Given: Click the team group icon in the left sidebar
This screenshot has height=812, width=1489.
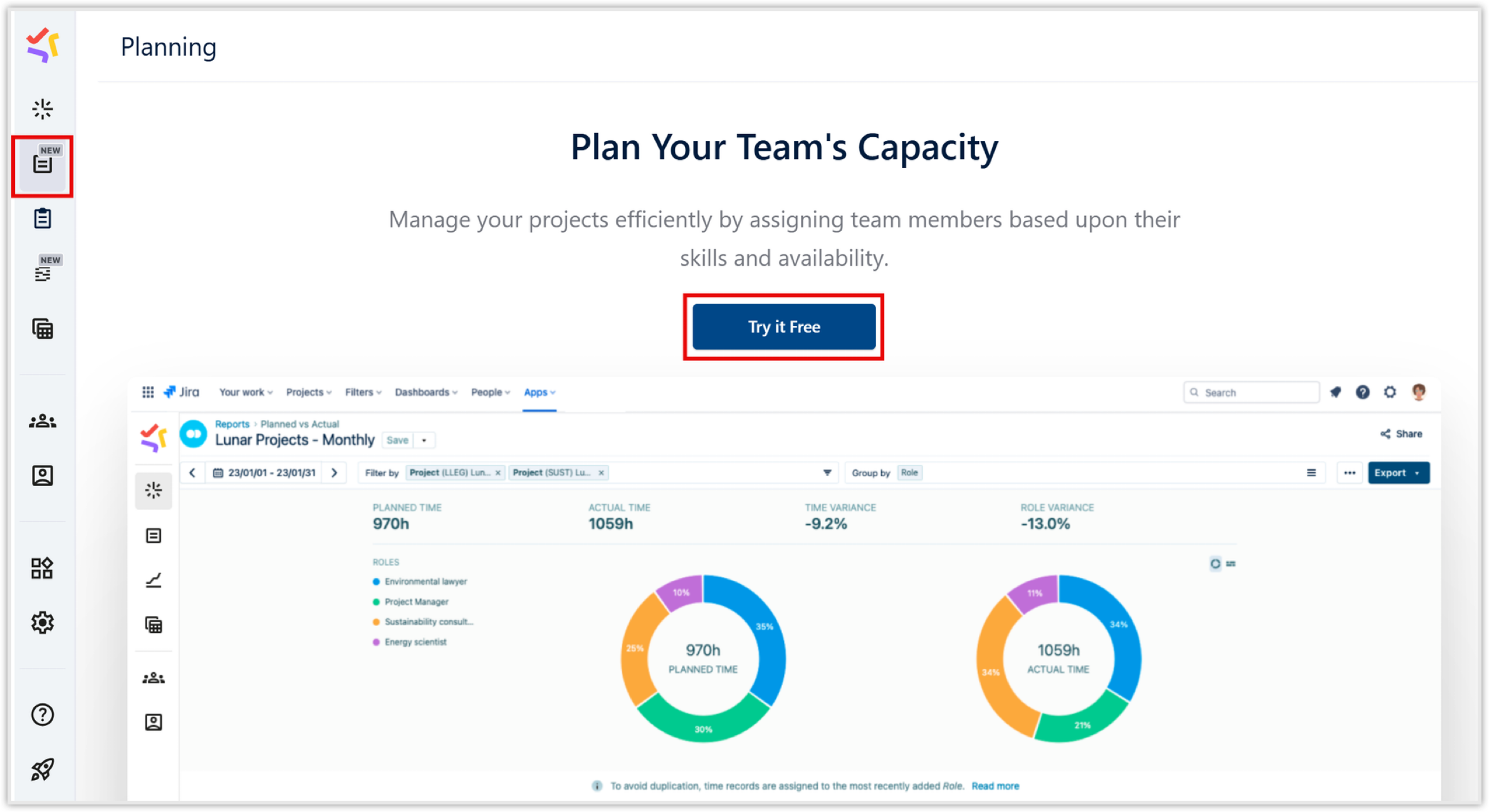Looking at the screenshot, I should tap(43, 422).
